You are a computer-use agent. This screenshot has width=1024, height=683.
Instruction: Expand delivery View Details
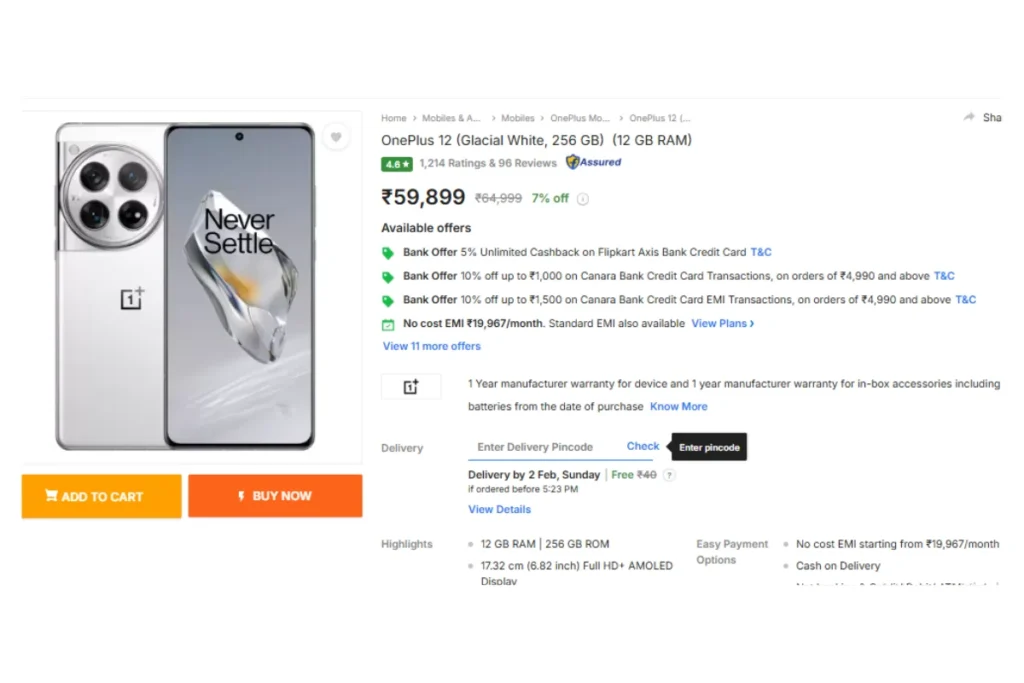500,509
